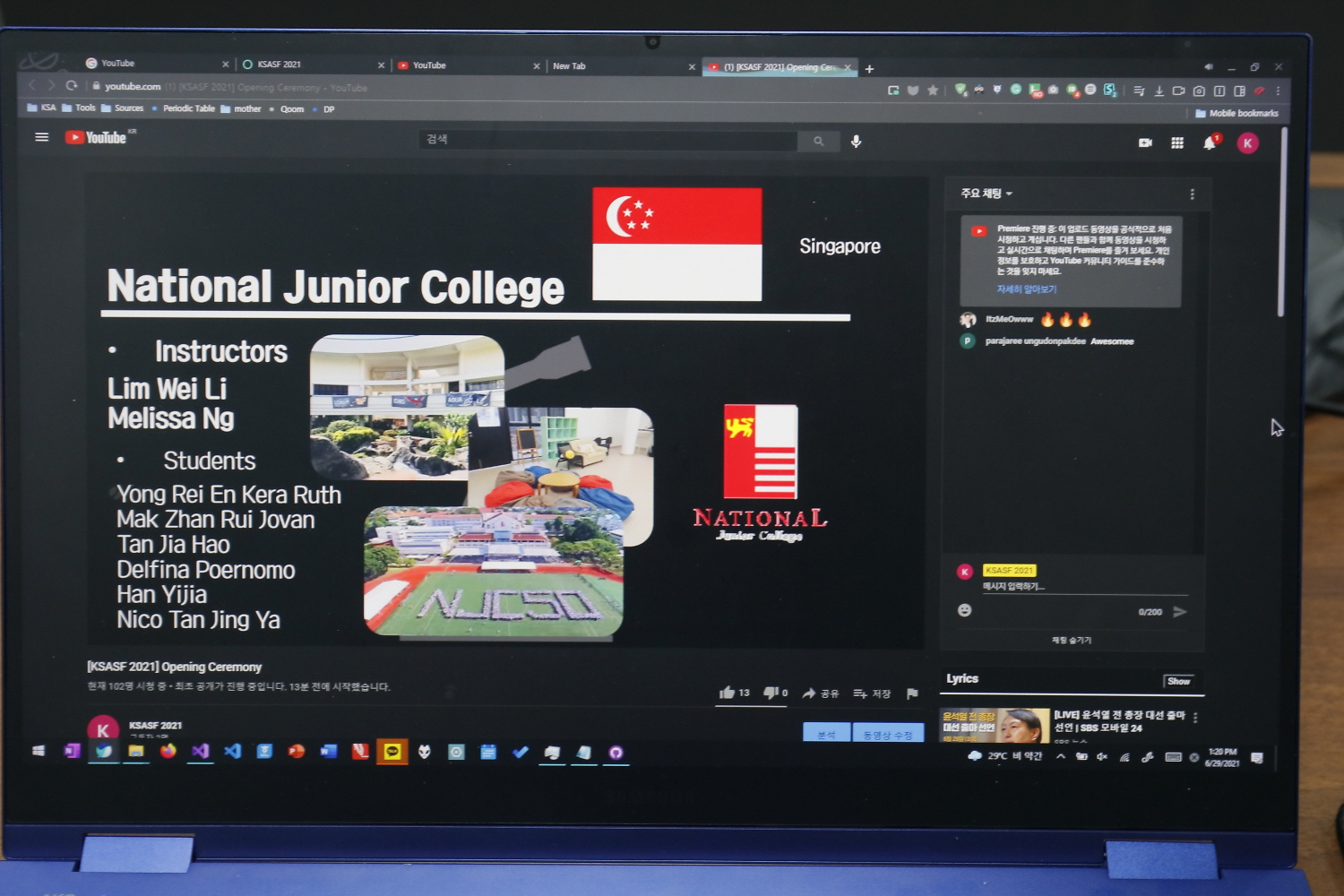The height and width of the screenshot is (896, 1344).
Task: Hide chat with 채팅 숨기기
Action: point(1072,640)
